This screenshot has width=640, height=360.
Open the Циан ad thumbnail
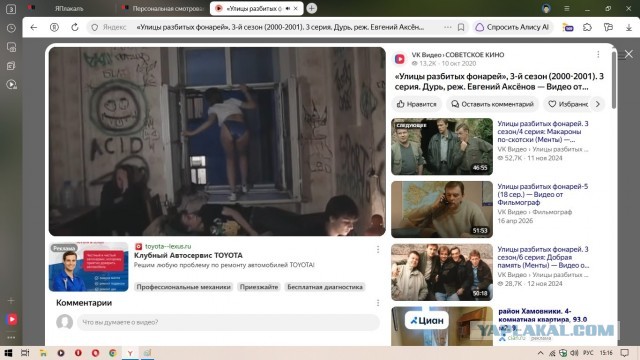pos(442,326)
